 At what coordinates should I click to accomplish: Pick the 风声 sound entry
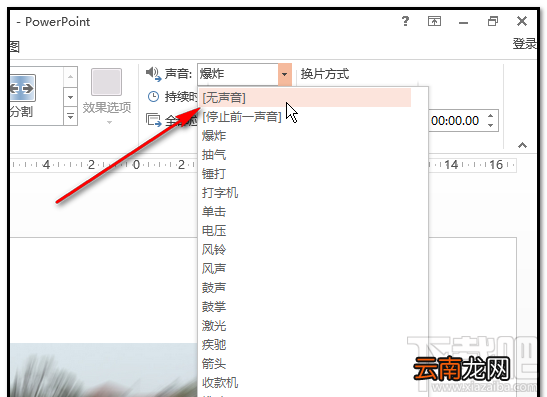point(306,269)
